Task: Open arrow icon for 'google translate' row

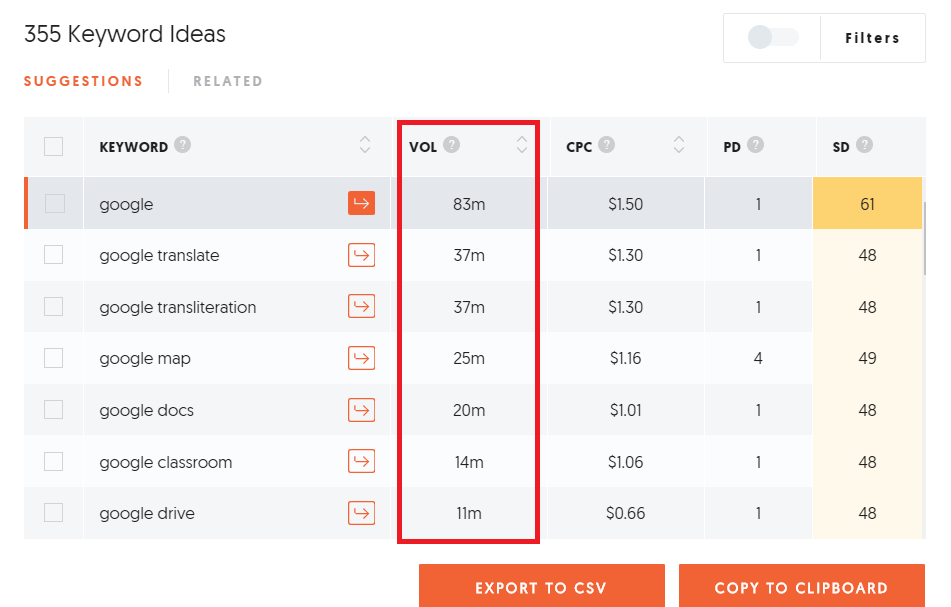Action: pyautogui.click(x=361, y=255)
